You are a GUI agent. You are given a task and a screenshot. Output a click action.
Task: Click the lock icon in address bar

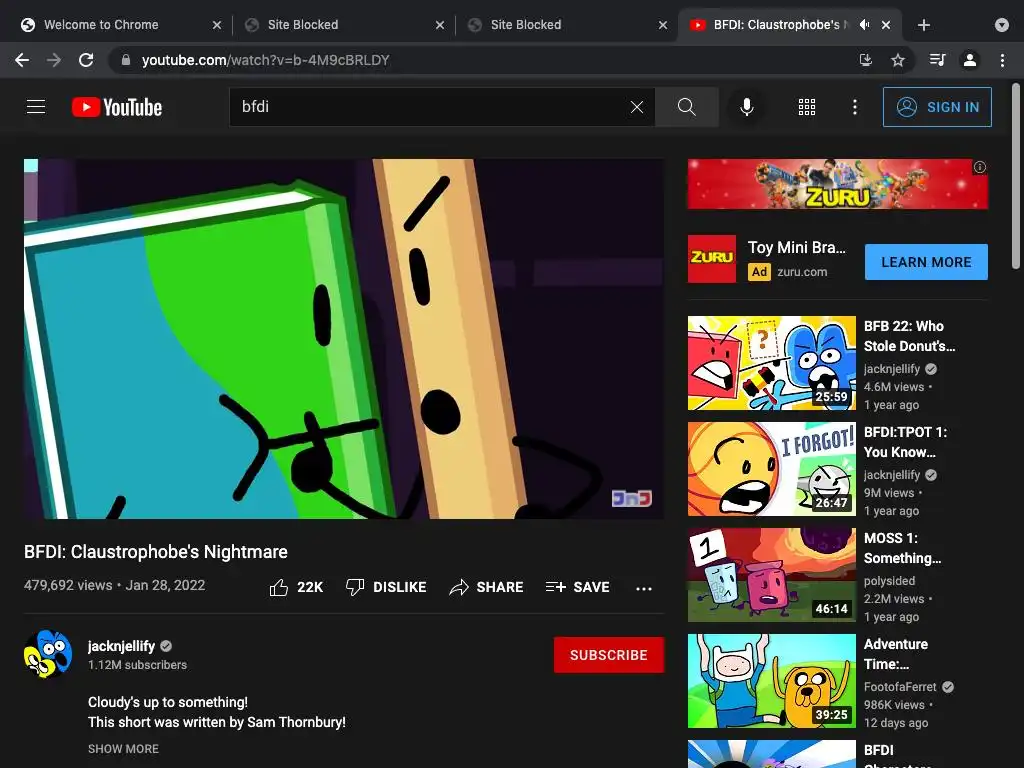(126, 60)
